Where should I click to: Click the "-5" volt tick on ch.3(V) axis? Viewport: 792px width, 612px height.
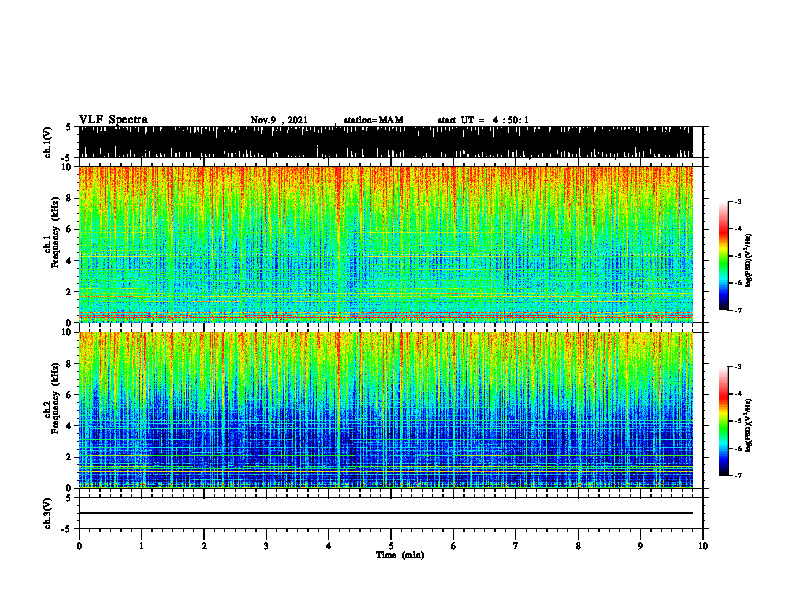[67, 529]
